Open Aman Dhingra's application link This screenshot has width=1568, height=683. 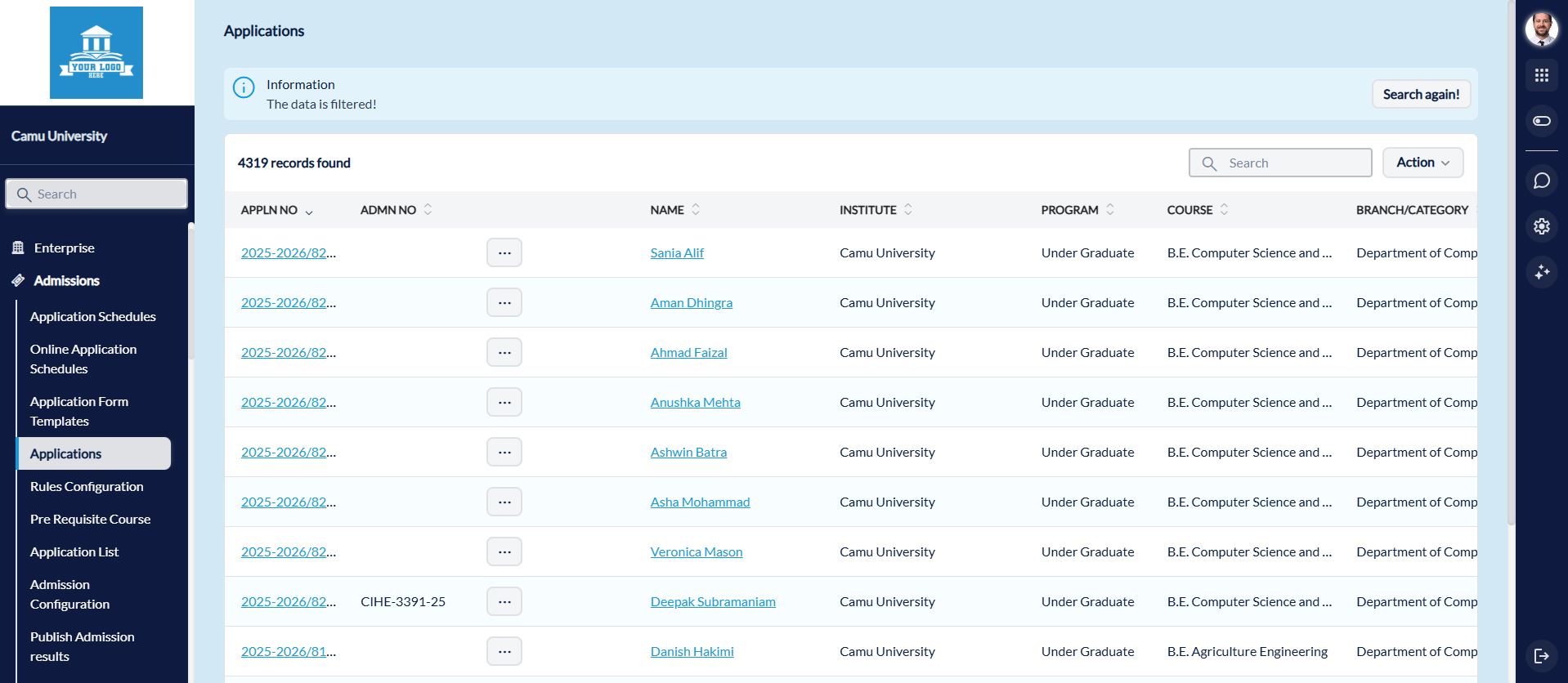click(x=288, y=303)
